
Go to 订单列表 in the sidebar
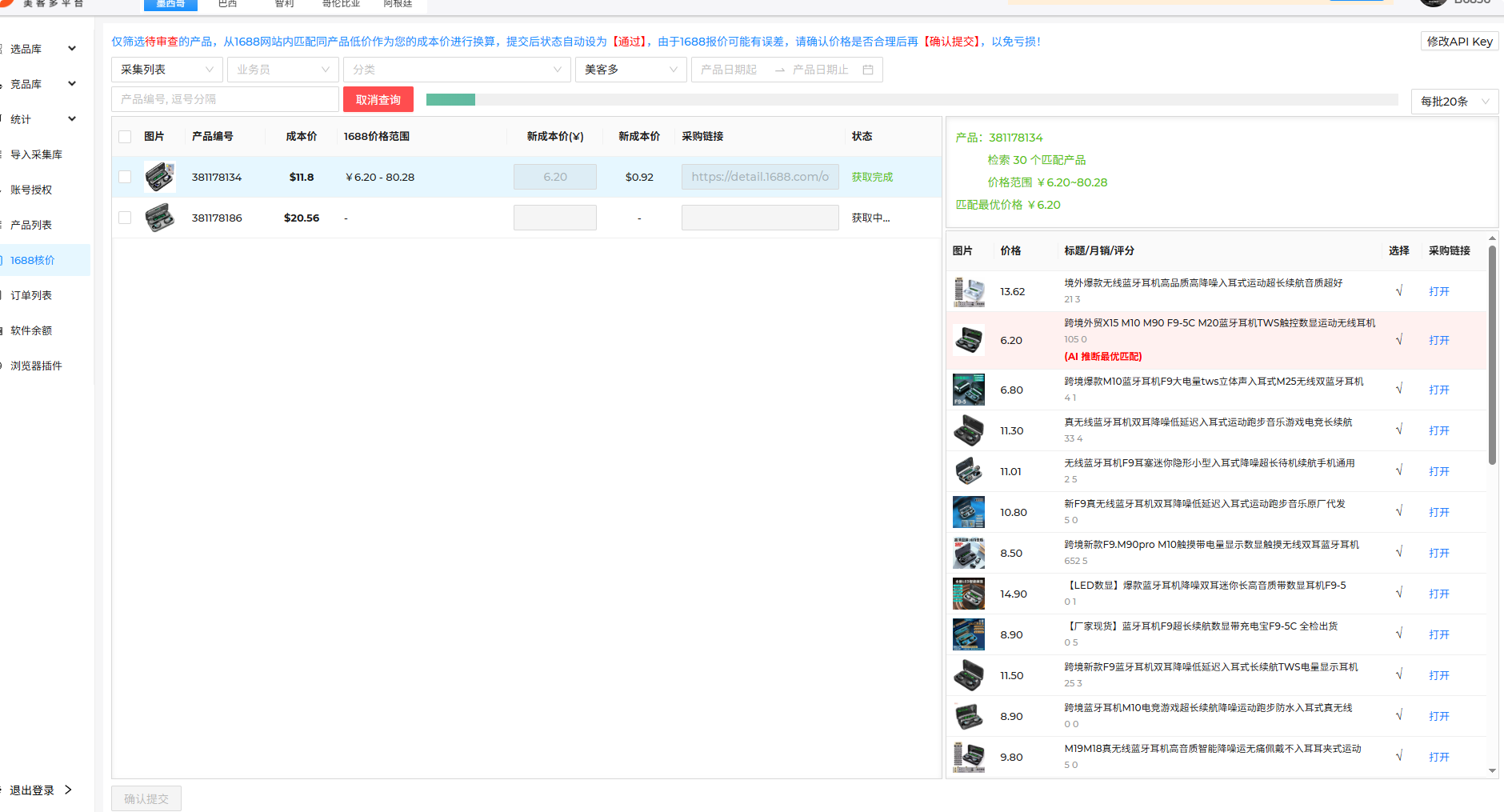[31, 295]
